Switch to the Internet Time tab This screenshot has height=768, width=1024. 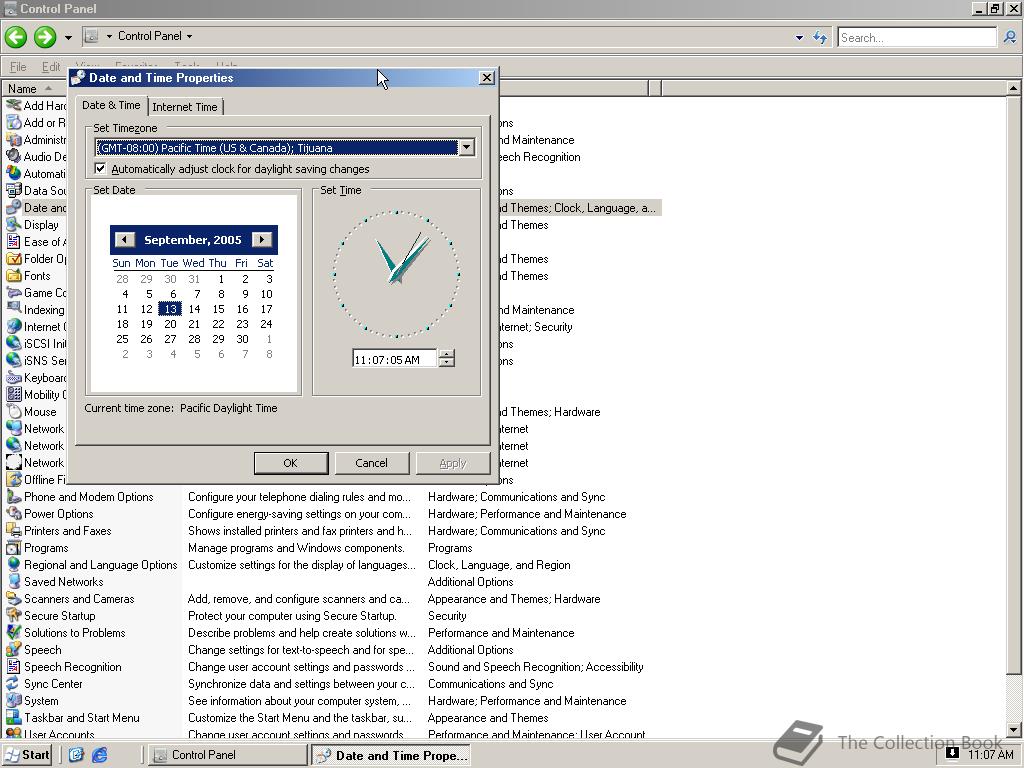[x=185, y=107]
